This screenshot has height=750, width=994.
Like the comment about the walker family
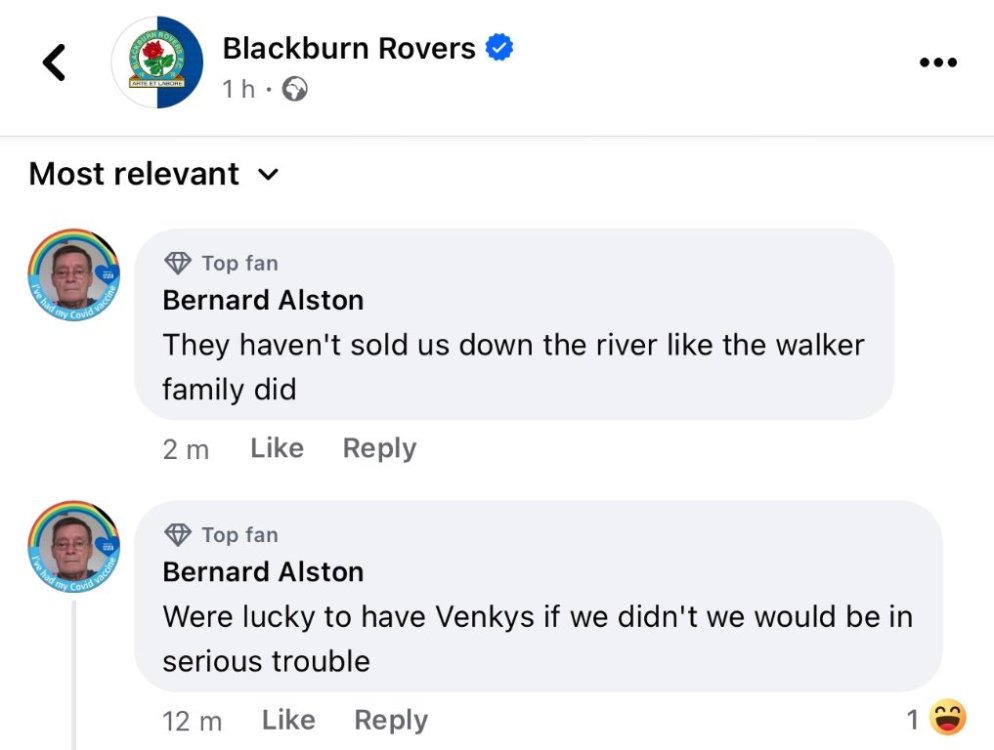pos(277,448)
